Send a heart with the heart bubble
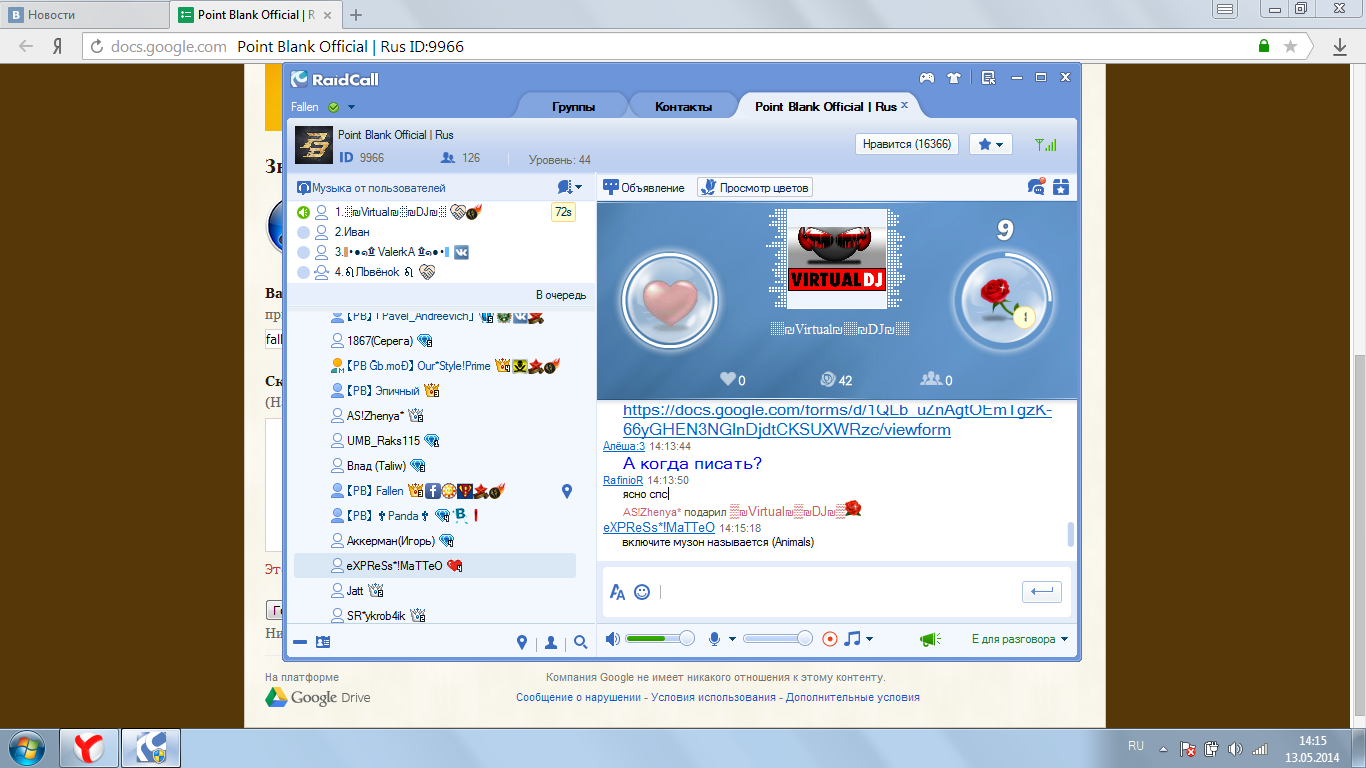Image resolution: width=1366 pixels, height=768 pixels. 668,300
